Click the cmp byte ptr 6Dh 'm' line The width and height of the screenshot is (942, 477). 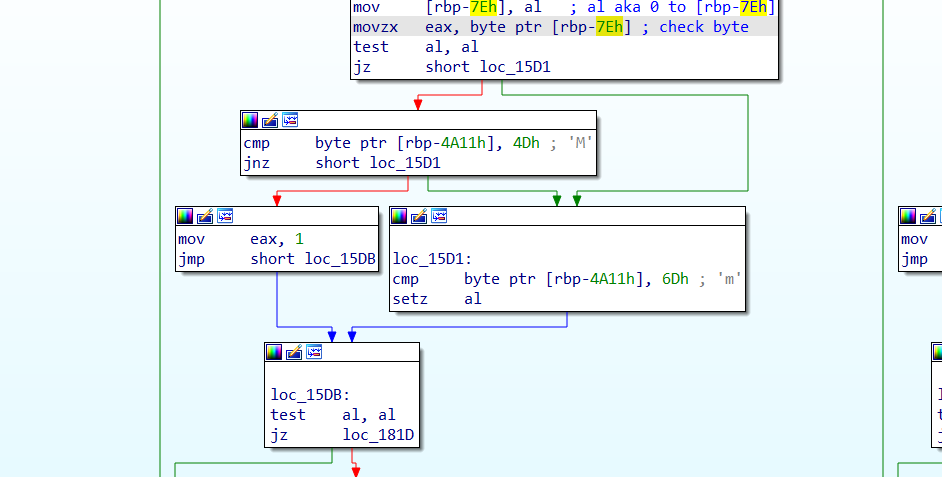pyautogui.click(x=567, y=279)
